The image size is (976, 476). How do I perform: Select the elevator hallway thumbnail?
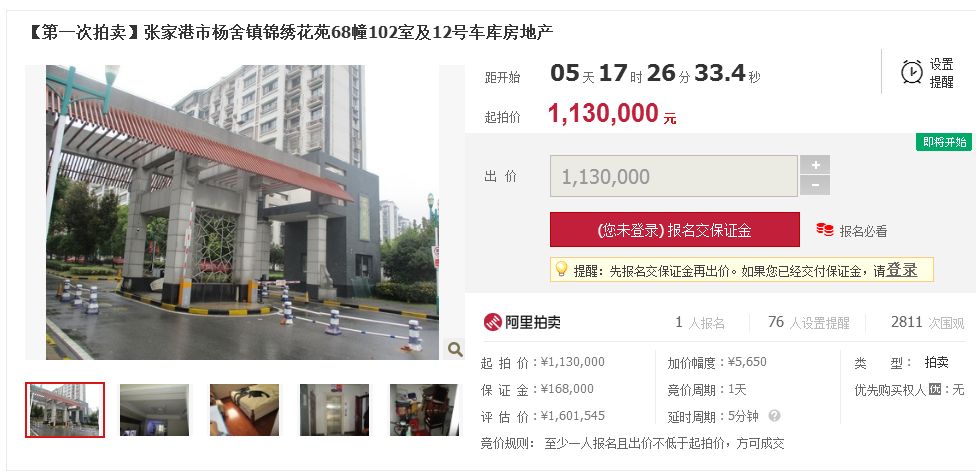tap(334, 410)
